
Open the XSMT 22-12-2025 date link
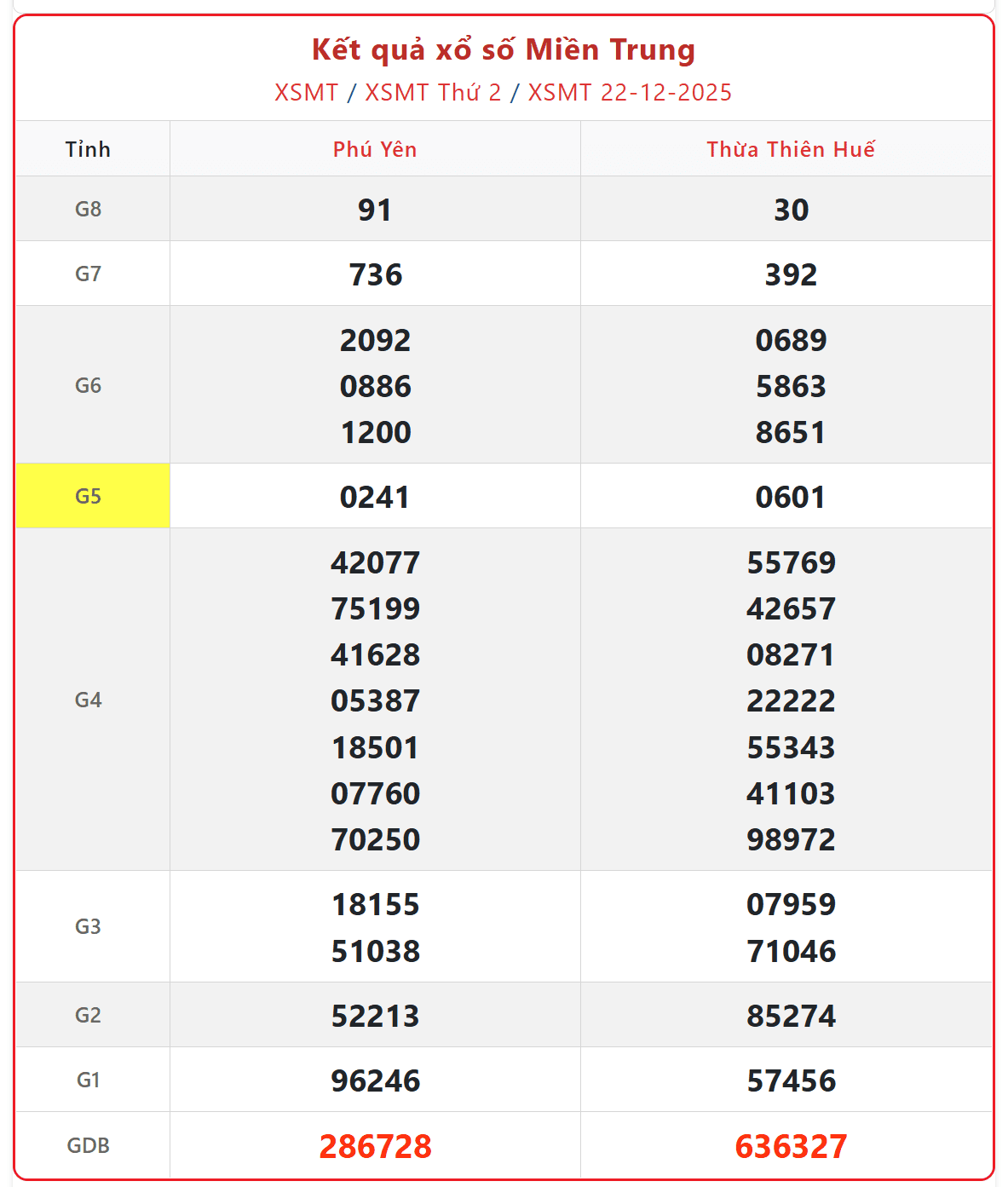[630, 92]
